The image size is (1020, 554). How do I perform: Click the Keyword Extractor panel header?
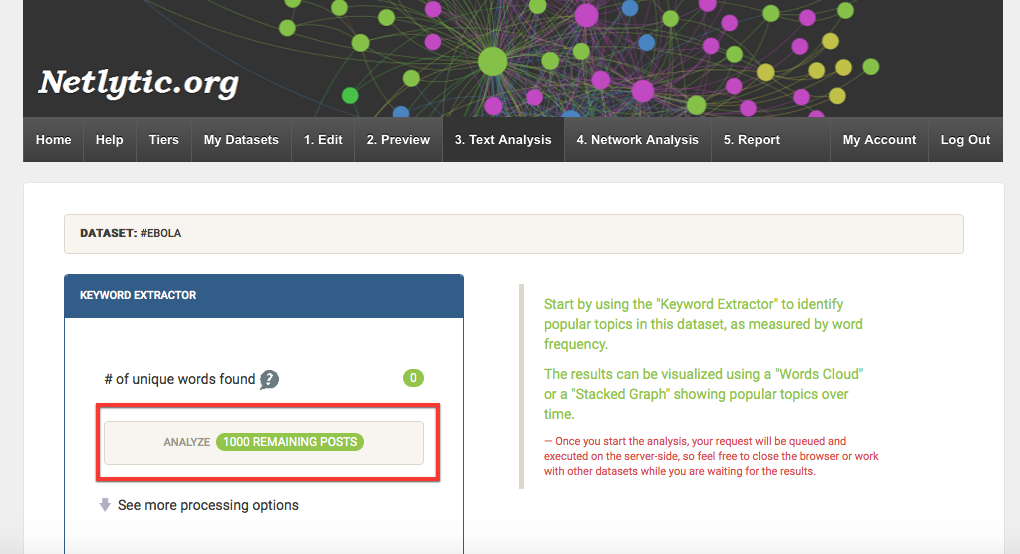click(263, 296)
